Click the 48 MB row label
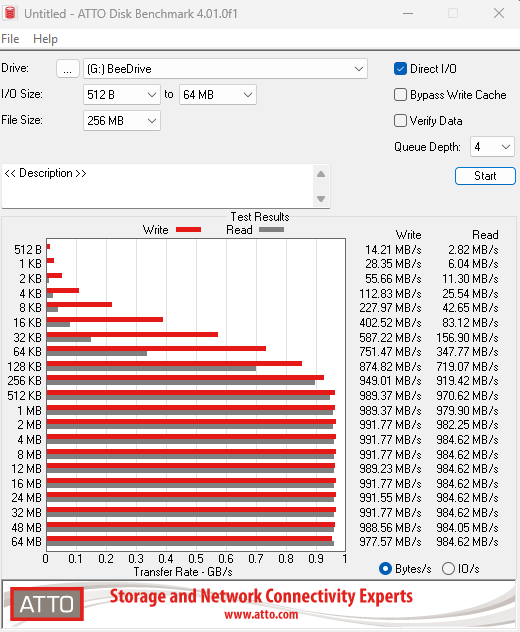This screenshot has height=632, width=520. tap(26, 528)
